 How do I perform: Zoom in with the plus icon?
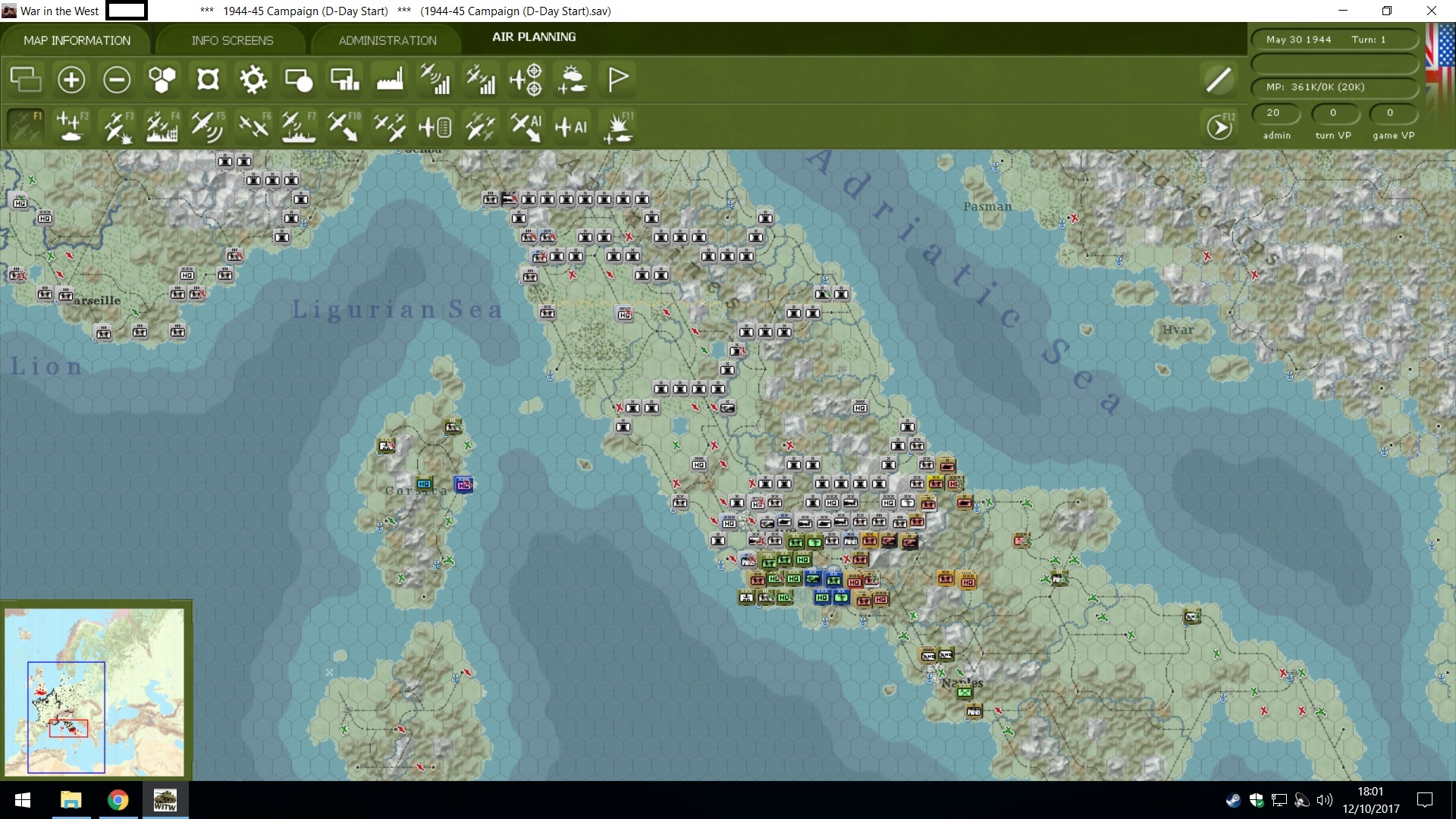click(71, 79)
